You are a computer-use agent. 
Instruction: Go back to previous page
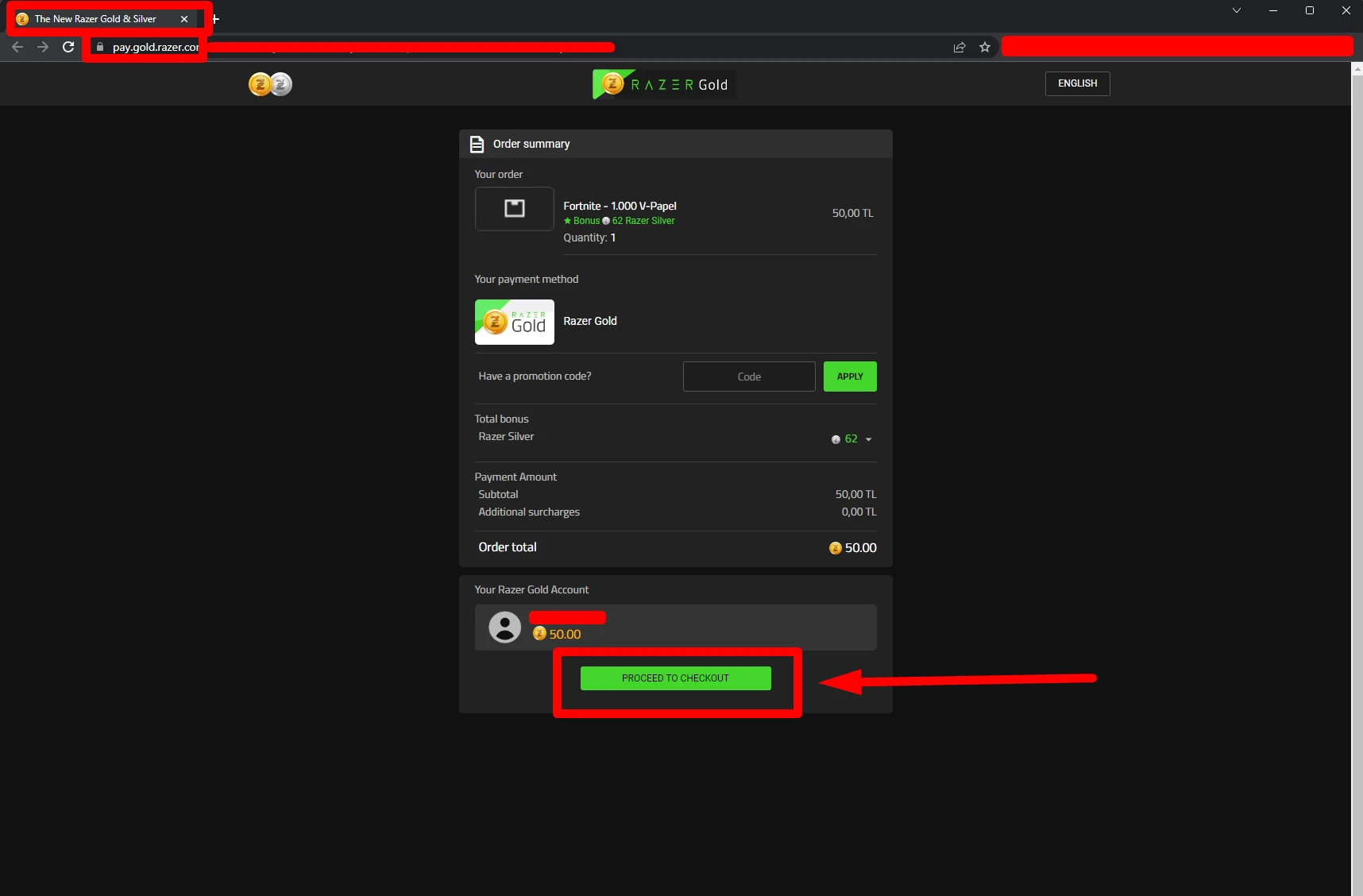[17, 47]
